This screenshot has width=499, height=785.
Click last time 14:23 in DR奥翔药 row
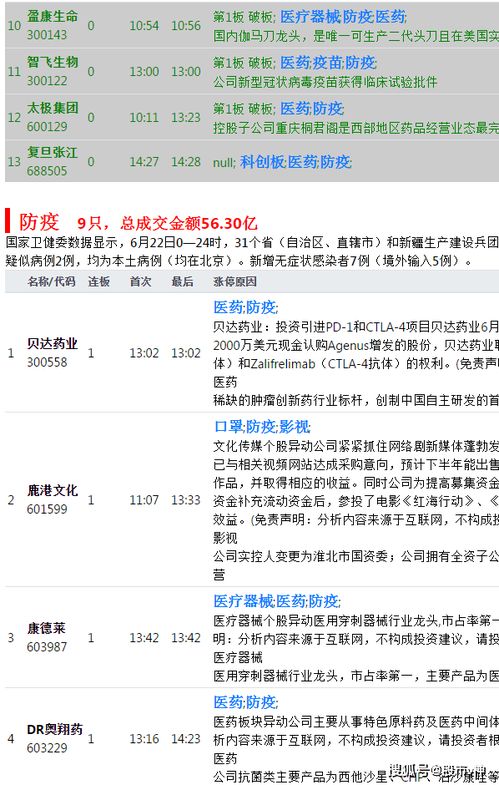pos(186,739)
